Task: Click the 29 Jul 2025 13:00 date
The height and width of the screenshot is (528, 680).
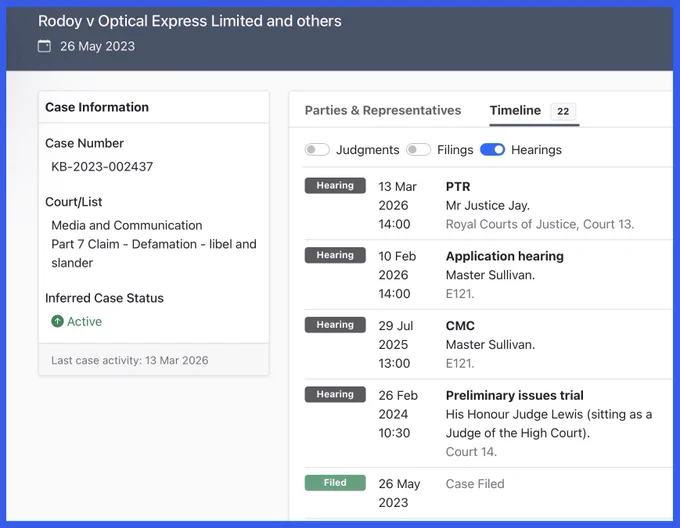Action: 396,345
